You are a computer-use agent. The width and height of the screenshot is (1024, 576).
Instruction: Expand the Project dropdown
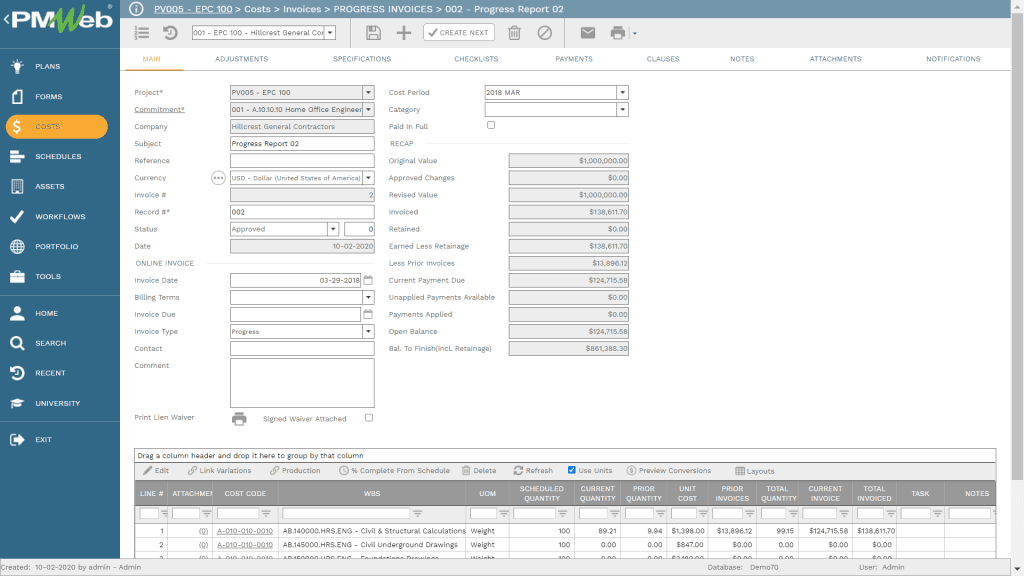point(368,92)
